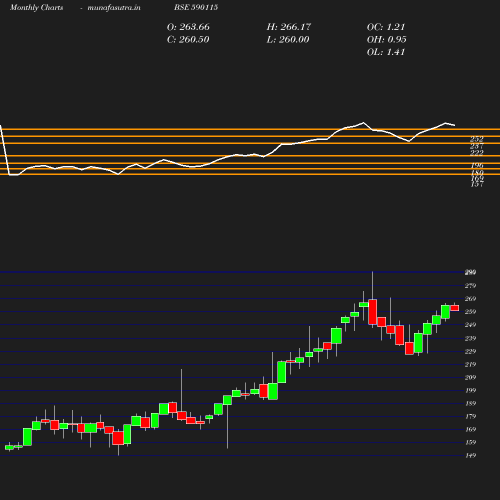This screenshot has width=500, height=500.
Task: Click the BSE 590115 symbol label
Action: [196, 7]
